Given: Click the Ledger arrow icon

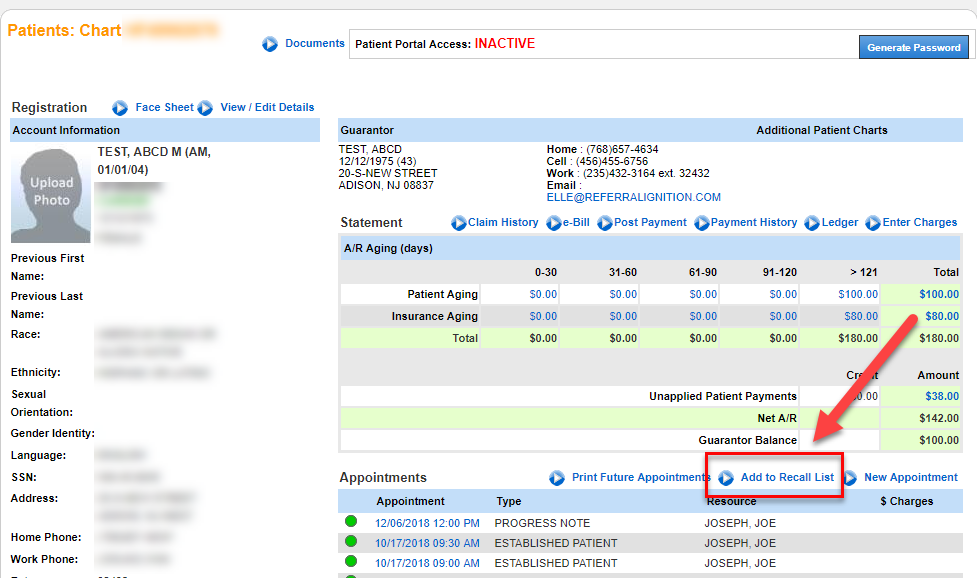Looking at the screenshot, I should click(x=812, y=223).
